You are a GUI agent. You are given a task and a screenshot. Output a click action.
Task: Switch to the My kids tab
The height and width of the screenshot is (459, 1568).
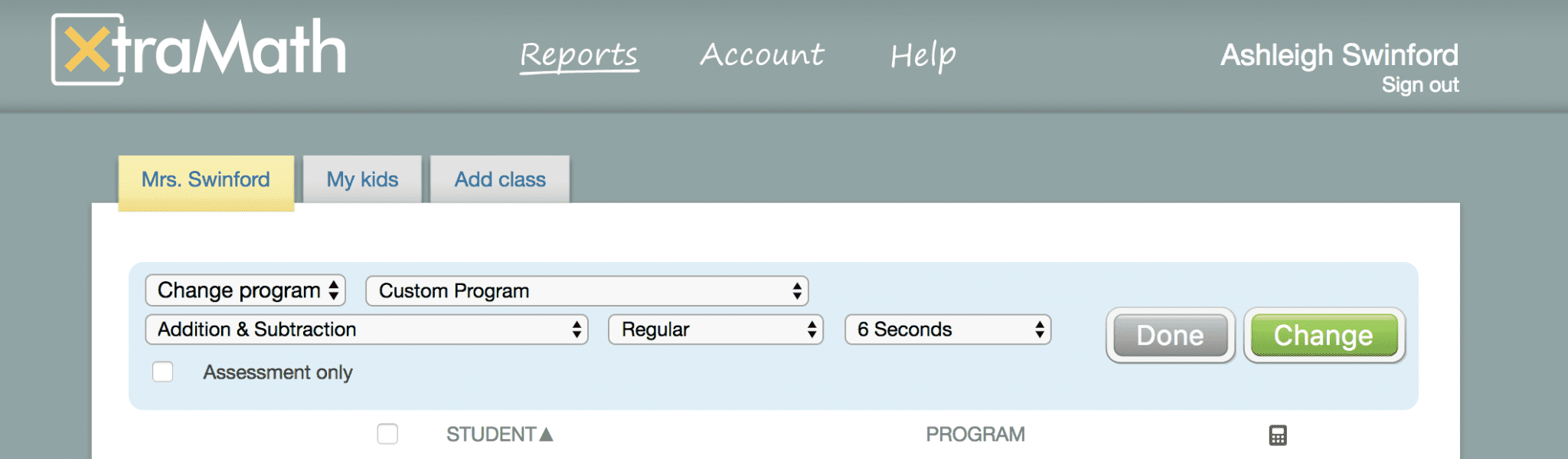pos(362,180)
